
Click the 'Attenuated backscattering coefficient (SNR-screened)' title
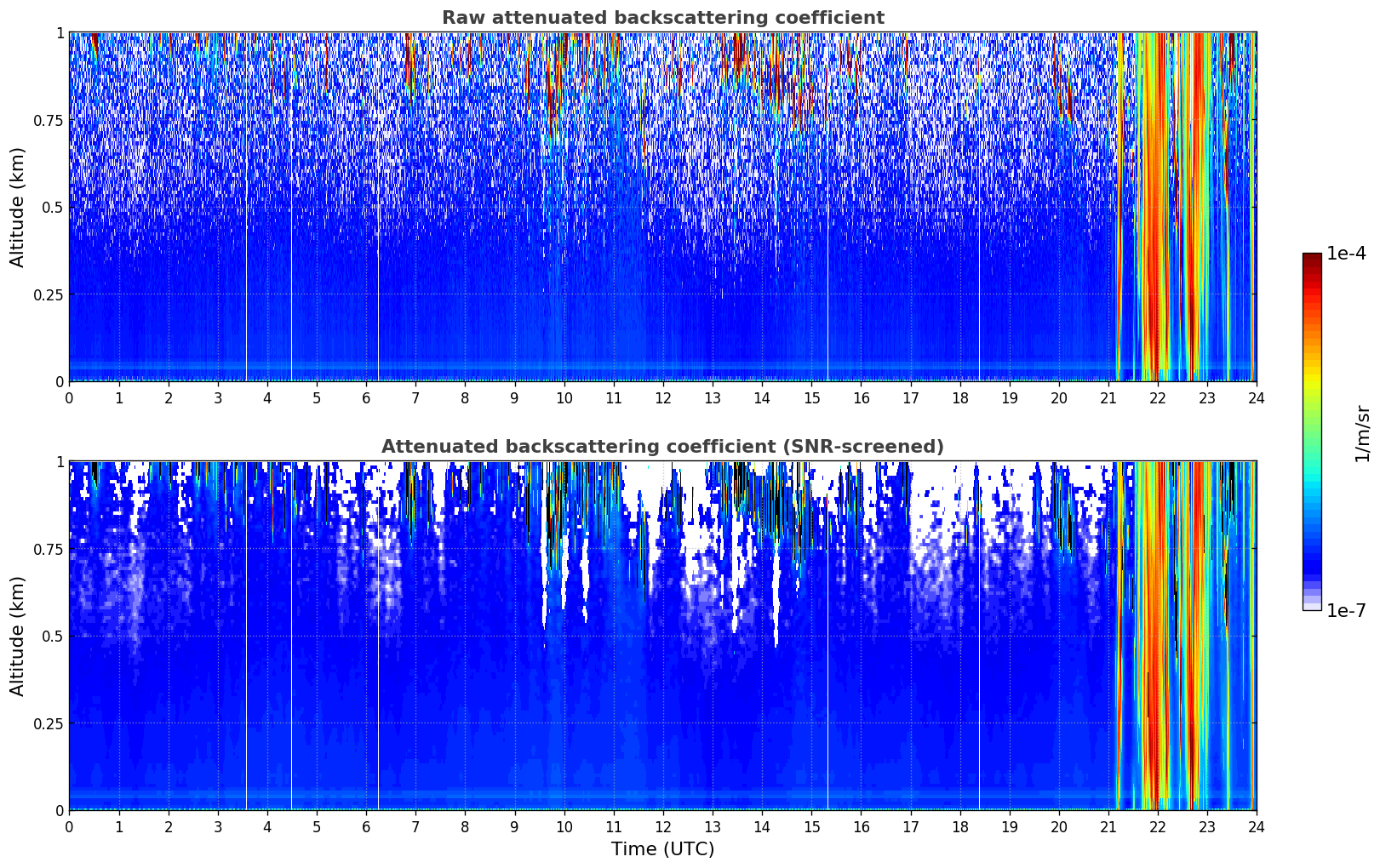tap(662, 447)
